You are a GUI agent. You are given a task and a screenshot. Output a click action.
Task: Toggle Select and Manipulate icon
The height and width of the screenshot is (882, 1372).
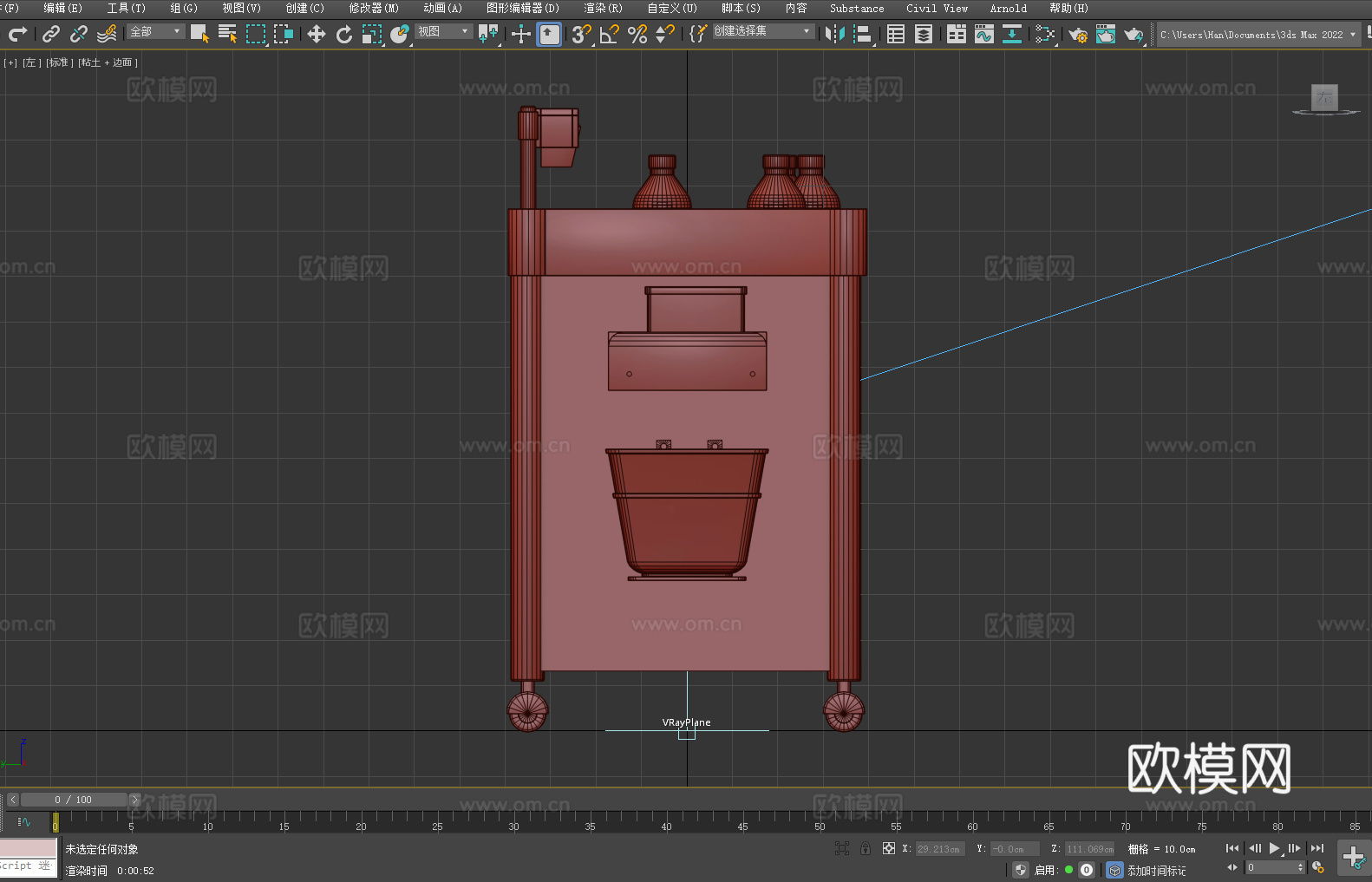tap(521, 34)
